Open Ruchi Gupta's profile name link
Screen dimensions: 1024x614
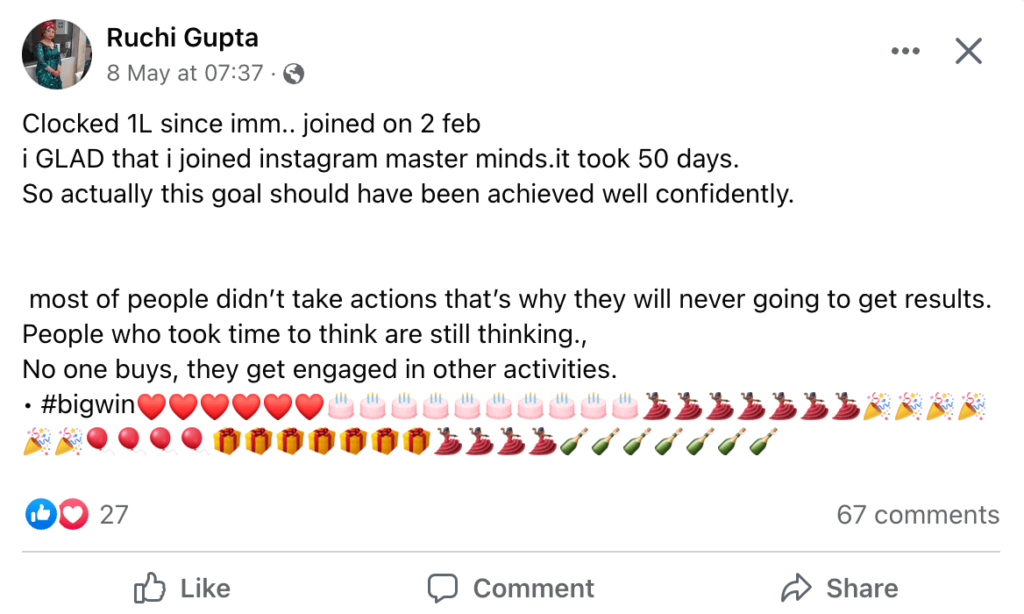point(182,37)
